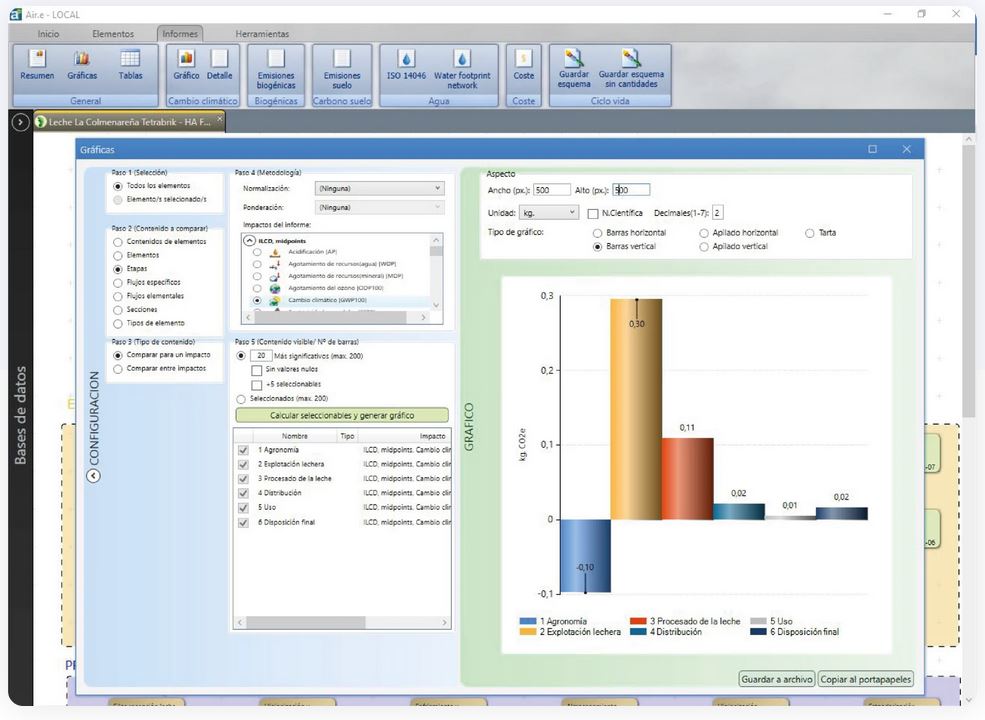Uncheck the 6 Disposición final row checkbox
This screenshot has width=985, height=720.
point(243,523)
